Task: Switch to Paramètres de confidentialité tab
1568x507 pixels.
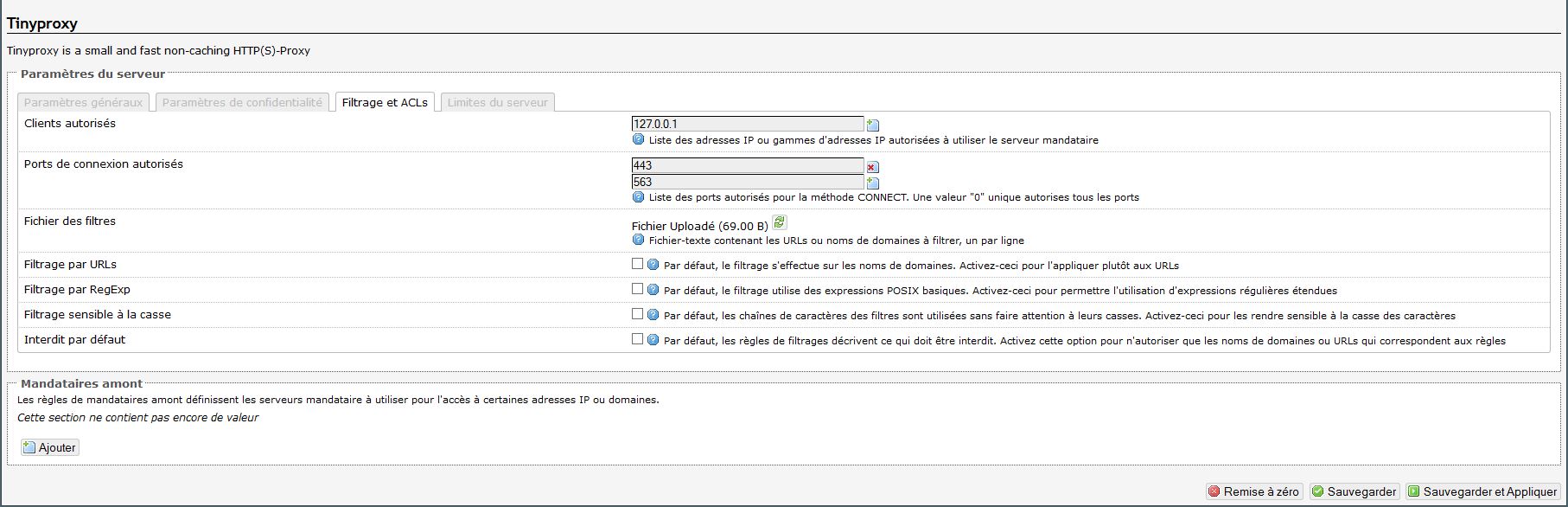Action: click(242, 102)
